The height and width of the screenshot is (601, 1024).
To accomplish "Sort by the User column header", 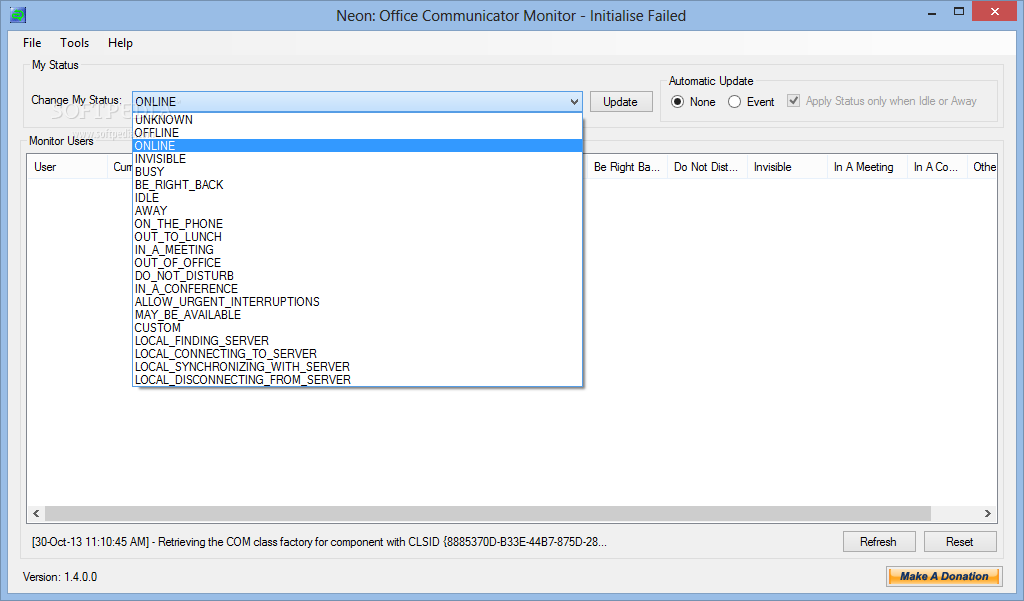I will (67, 167).
